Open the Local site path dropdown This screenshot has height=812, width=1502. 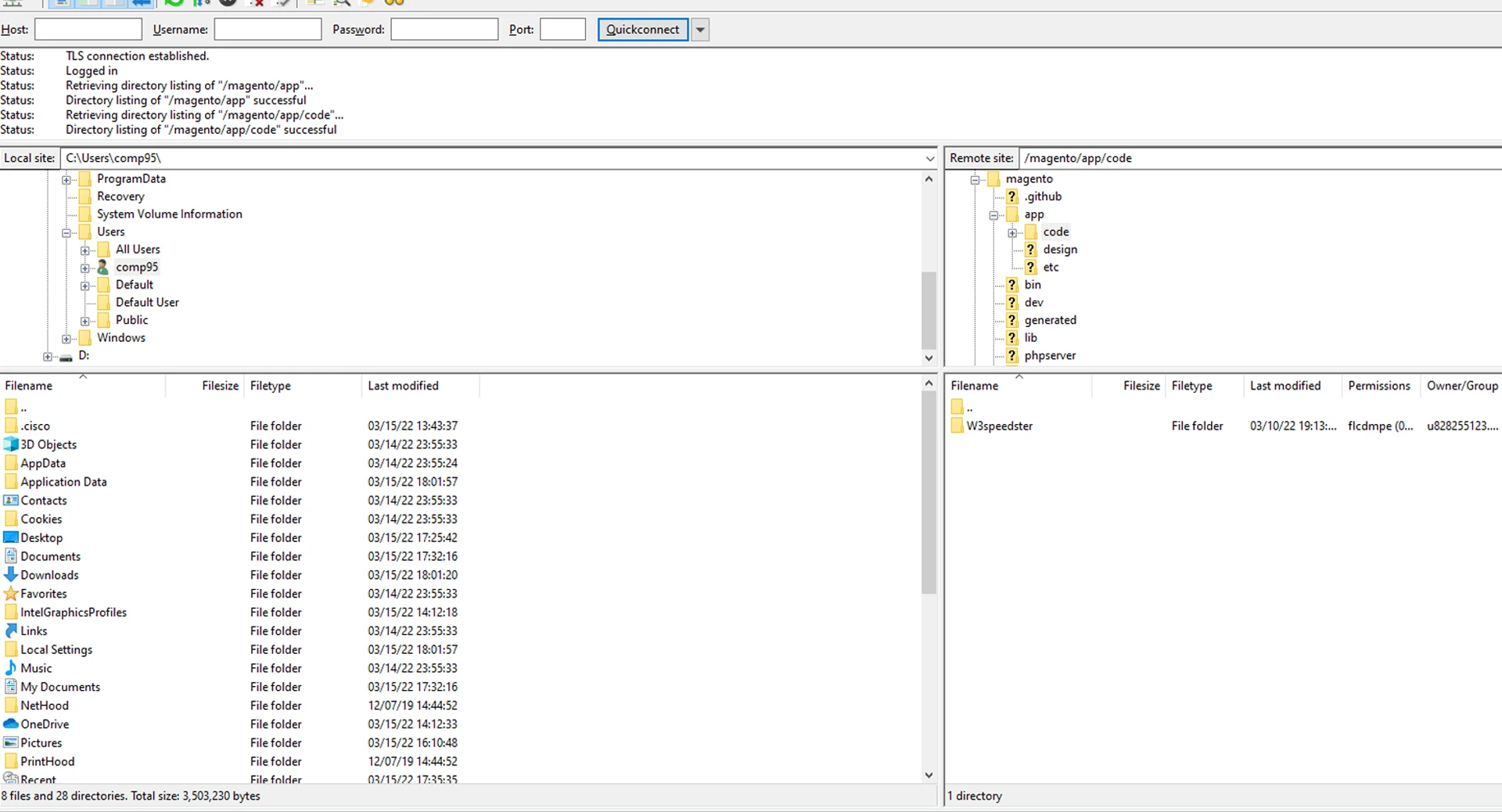[929, 159]
